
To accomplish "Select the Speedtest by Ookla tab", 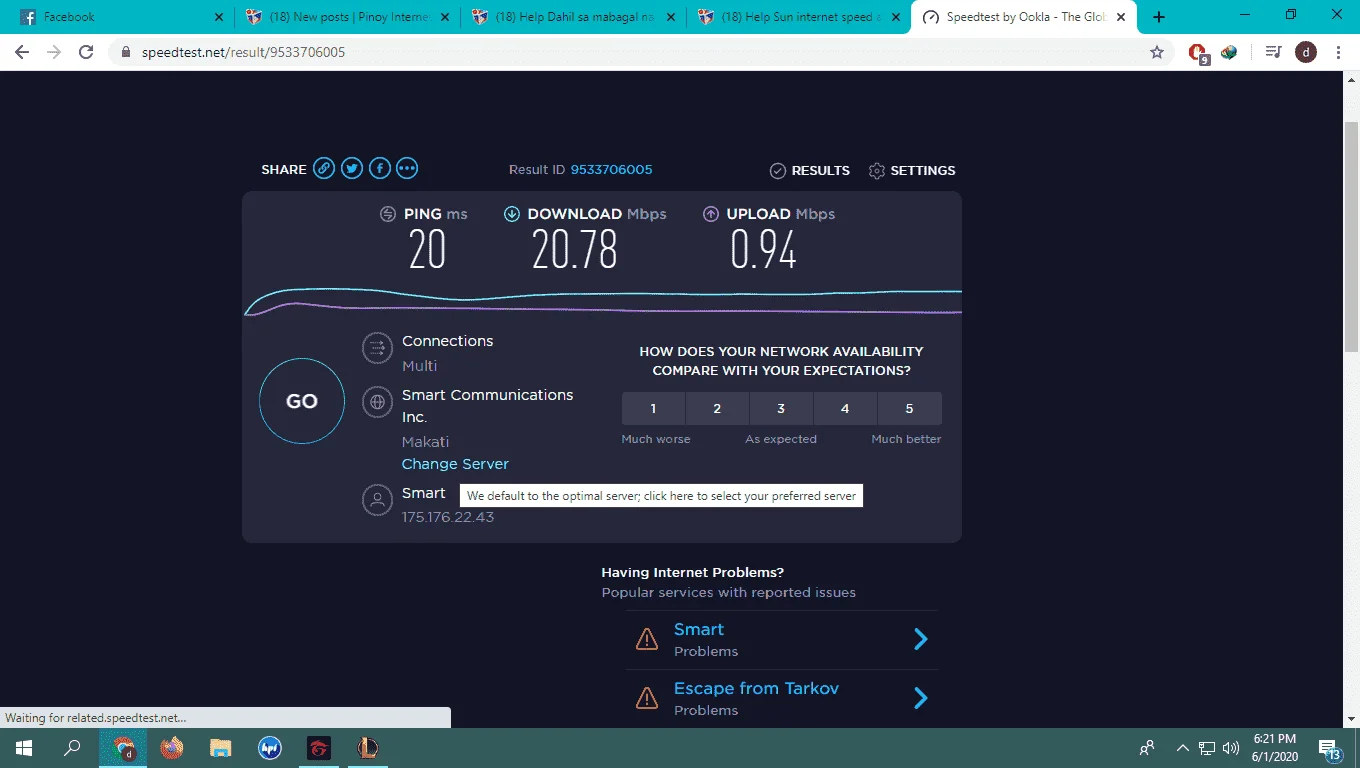I will [1026, 17].
